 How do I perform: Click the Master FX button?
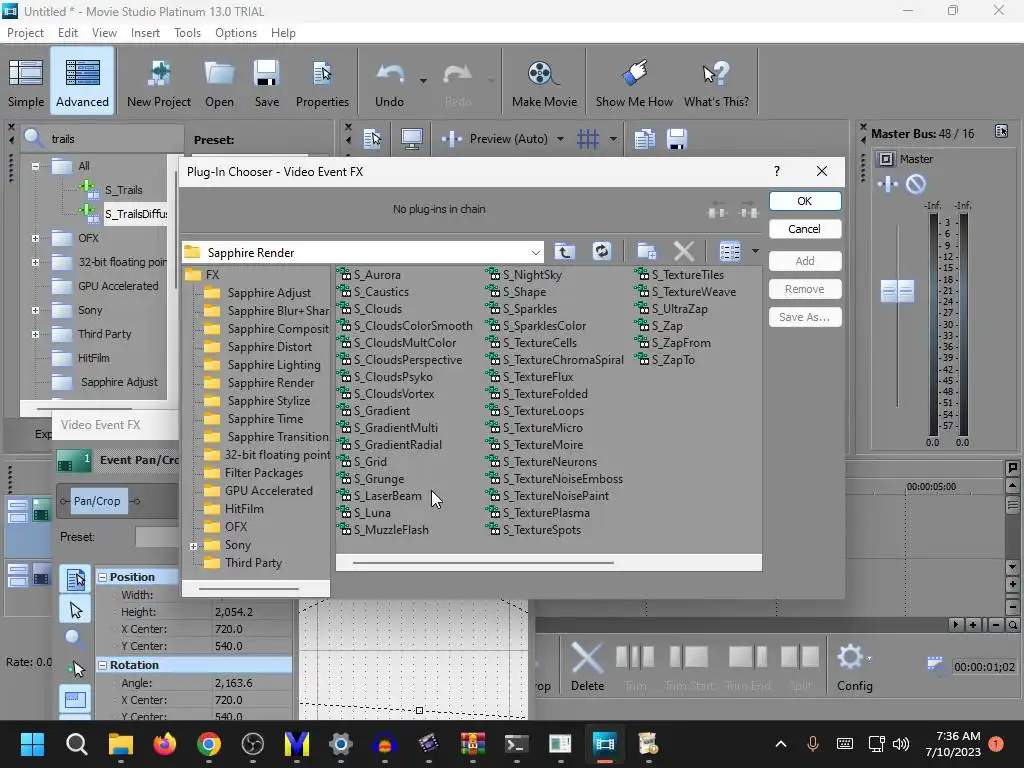click(888, 184)
